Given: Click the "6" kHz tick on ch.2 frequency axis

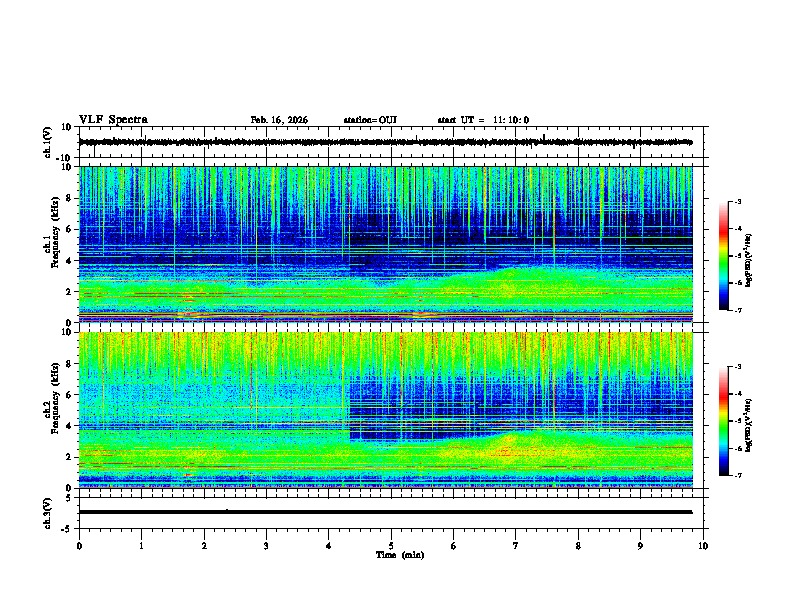Looking at the screenshot, I should click(70, 395).
